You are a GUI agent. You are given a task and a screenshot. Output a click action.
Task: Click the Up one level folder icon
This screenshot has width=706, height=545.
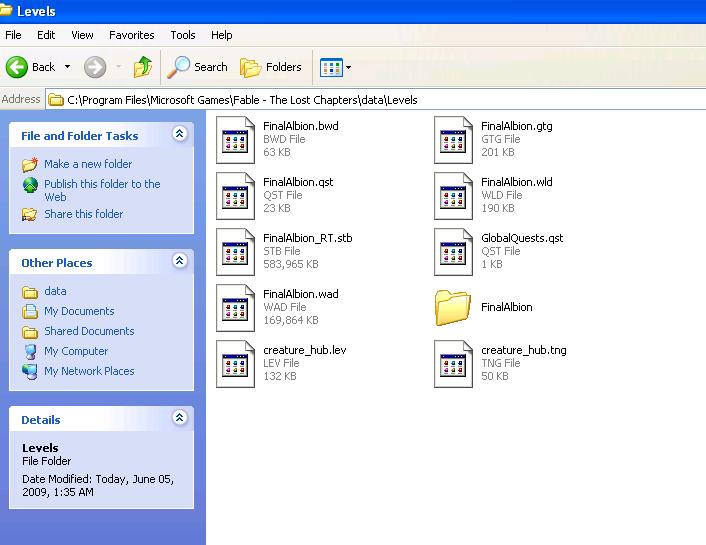coord(143,67)
